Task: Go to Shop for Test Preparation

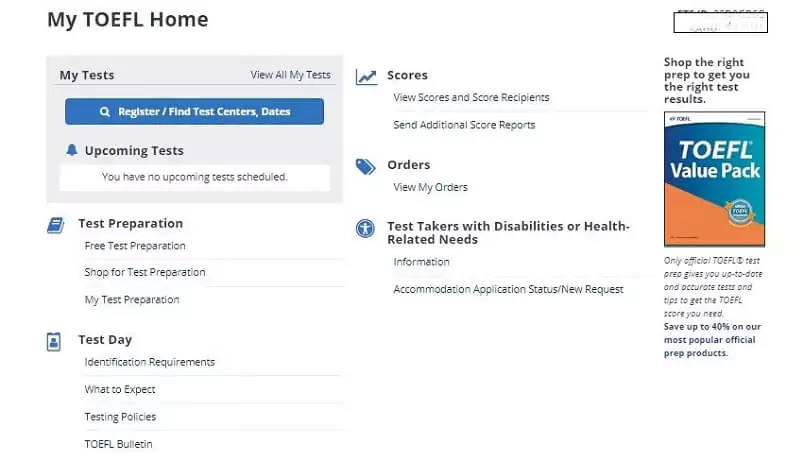Action: pos(145,272)
